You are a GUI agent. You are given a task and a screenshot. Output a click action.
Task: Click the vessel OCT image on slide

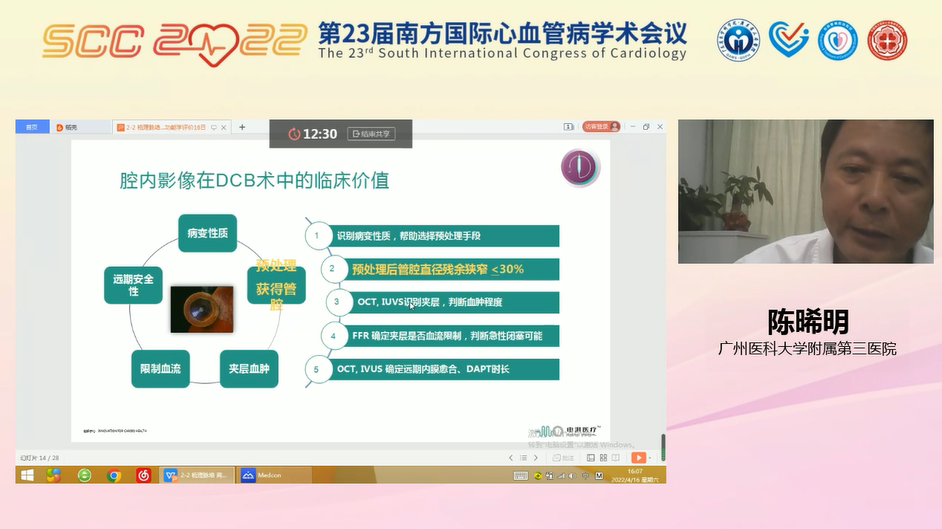(x=202, y=309)
